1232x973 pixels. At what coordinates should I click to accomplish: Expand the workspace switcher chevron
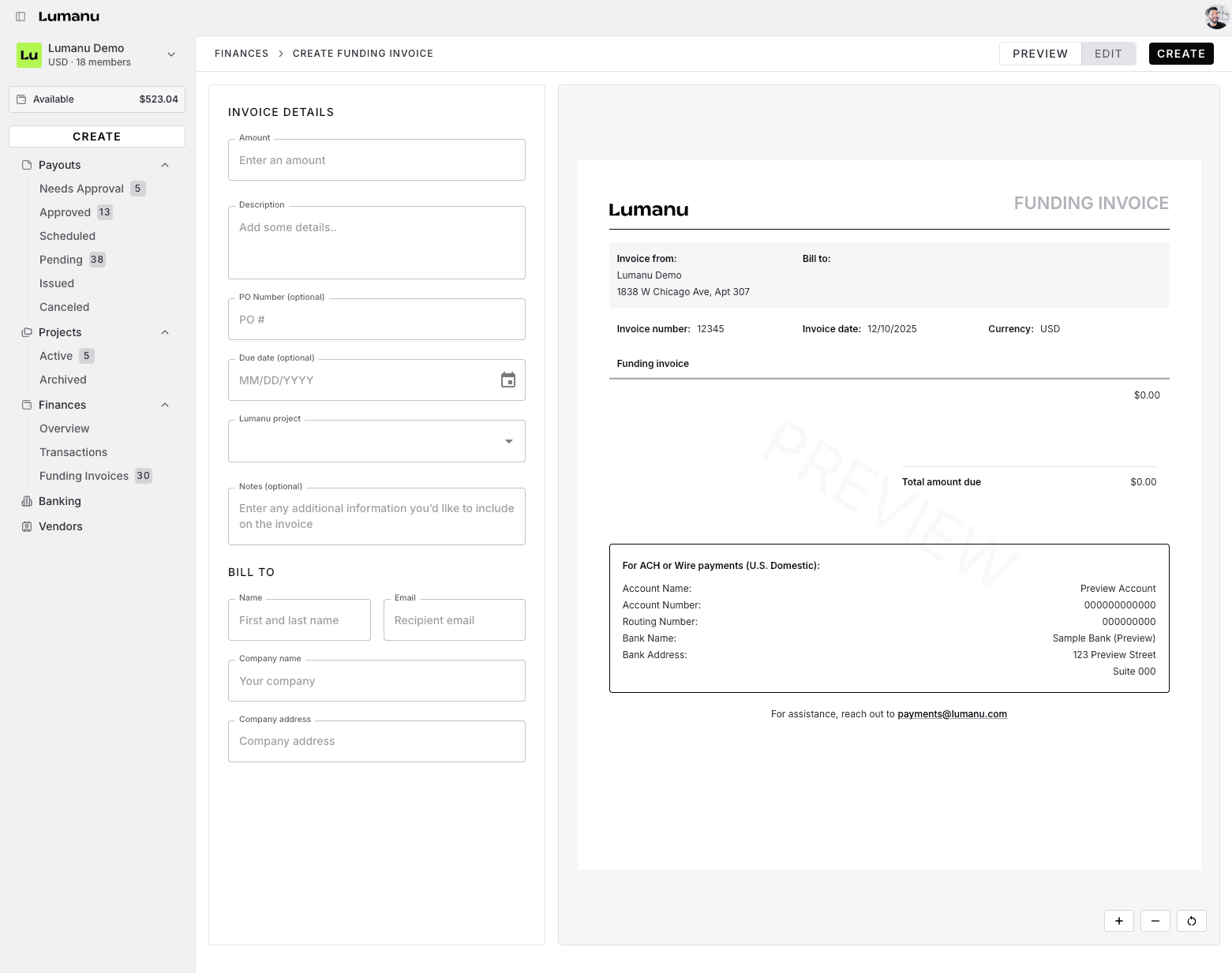point(171,54)
